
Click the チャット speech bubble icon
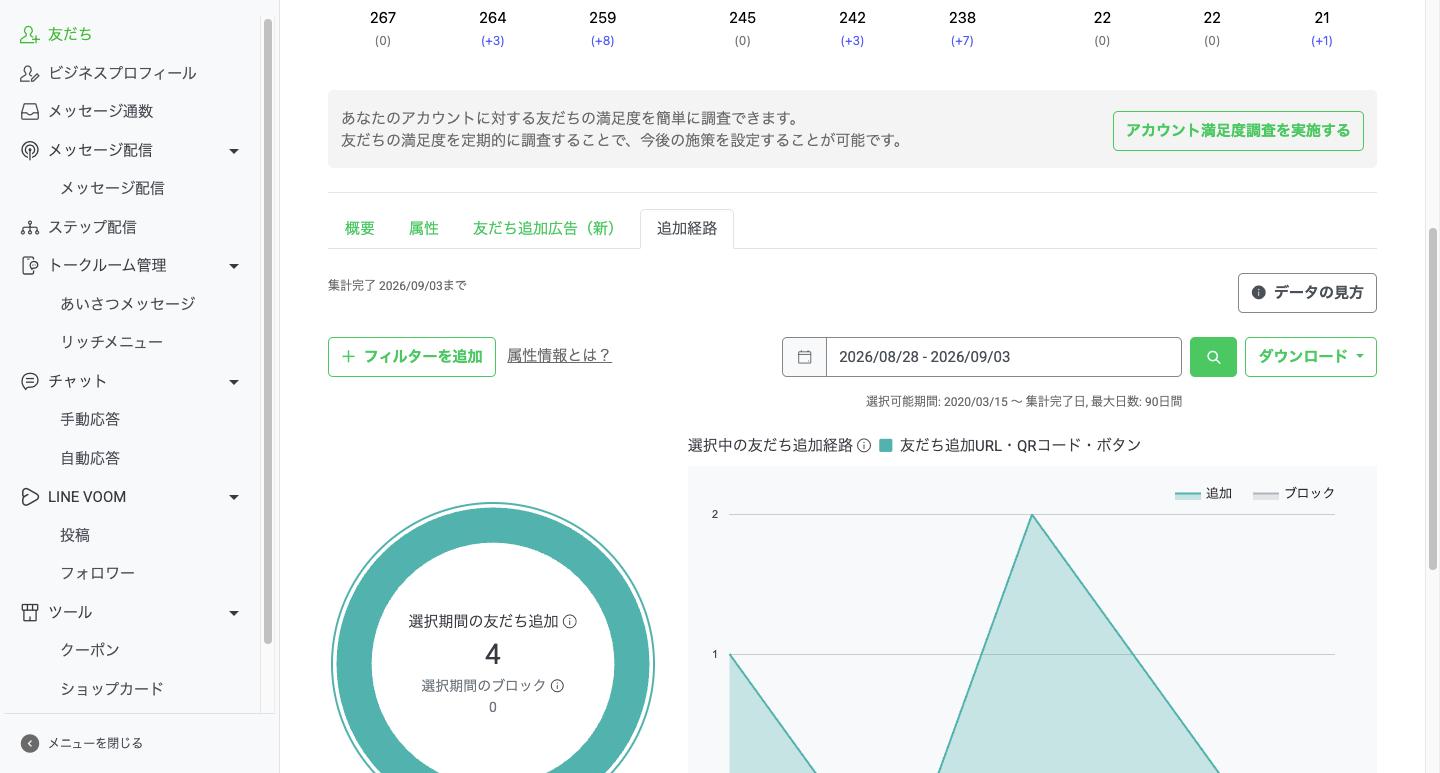[30, 381]
